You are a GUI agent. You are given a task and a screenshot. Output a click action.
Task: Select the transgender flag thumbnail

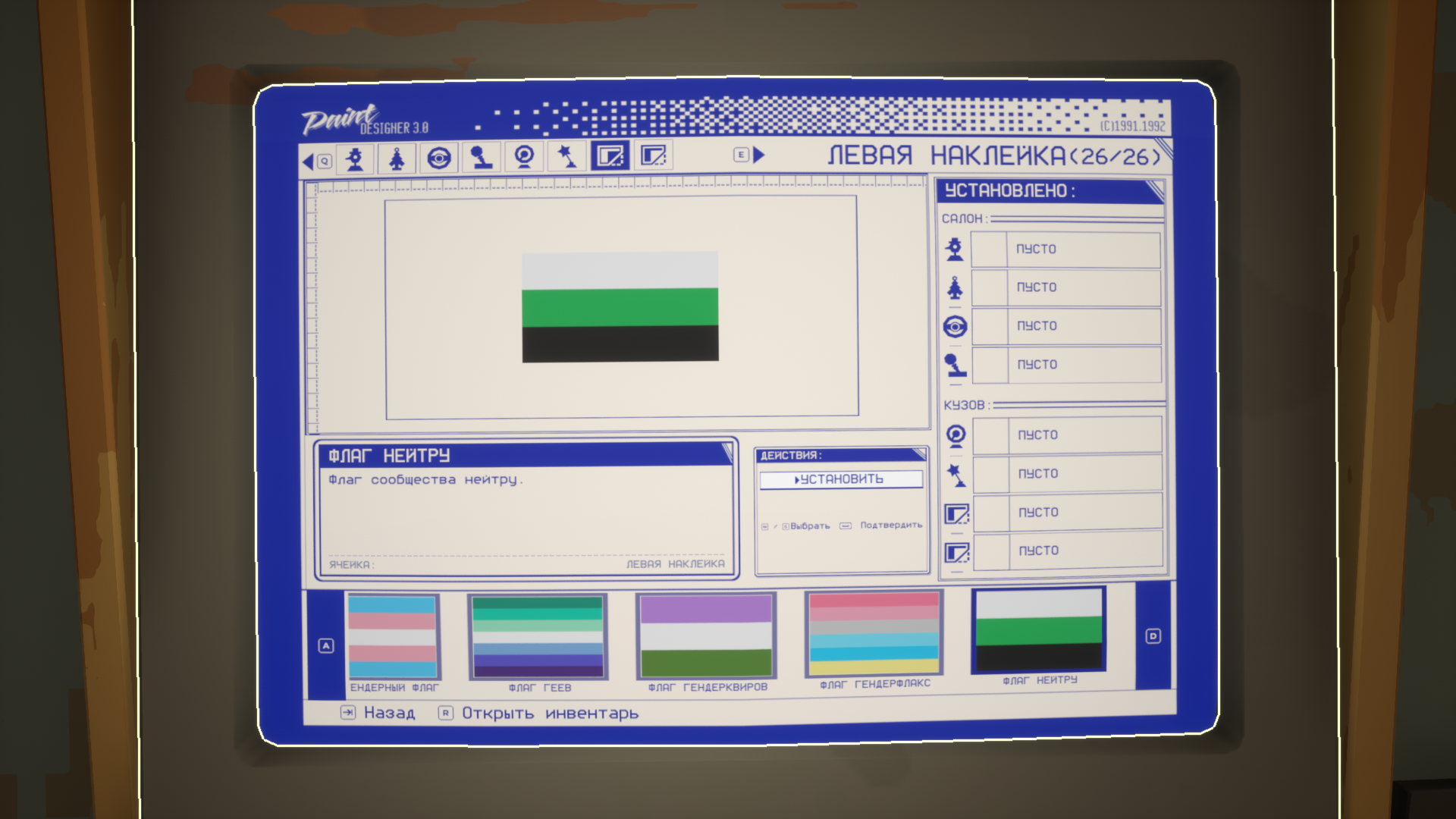coord(392,637)
